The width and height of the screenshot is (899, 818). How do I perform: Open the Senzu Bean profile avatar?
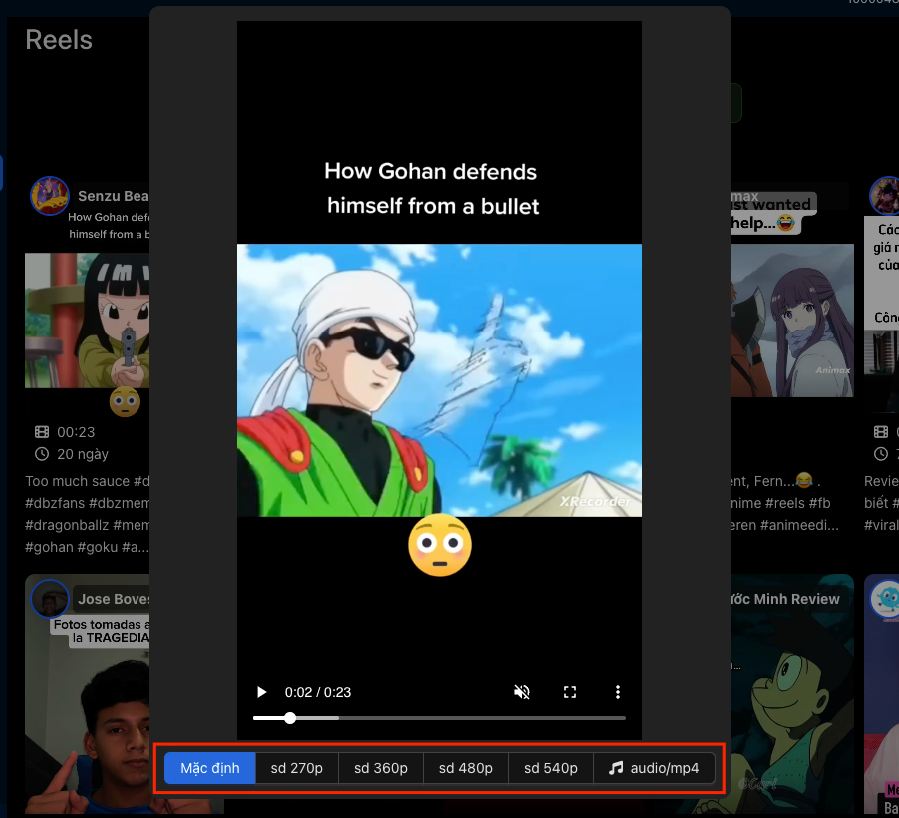[50, 196]
